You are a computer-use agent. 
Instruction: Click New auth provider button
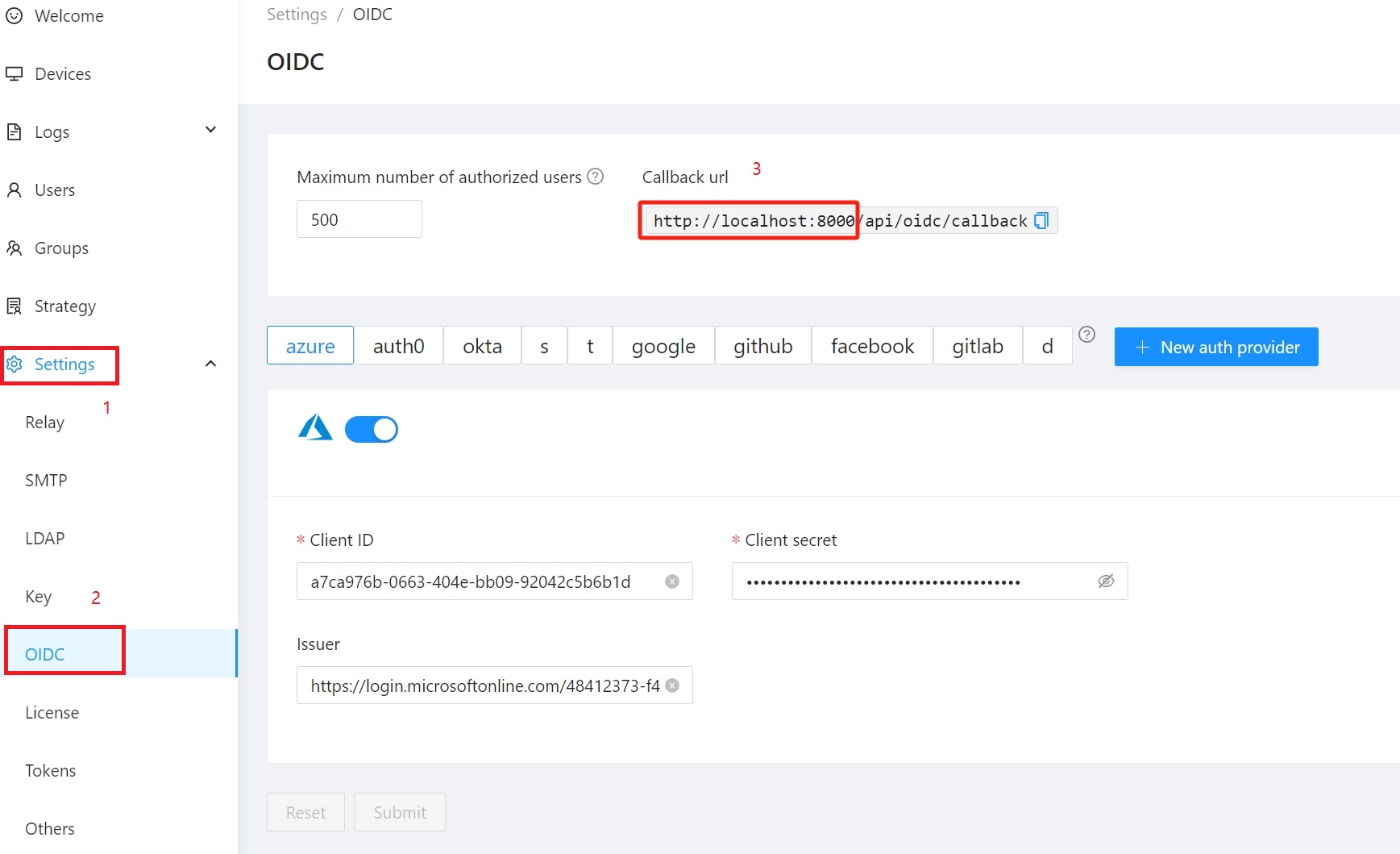[1215, 347]
